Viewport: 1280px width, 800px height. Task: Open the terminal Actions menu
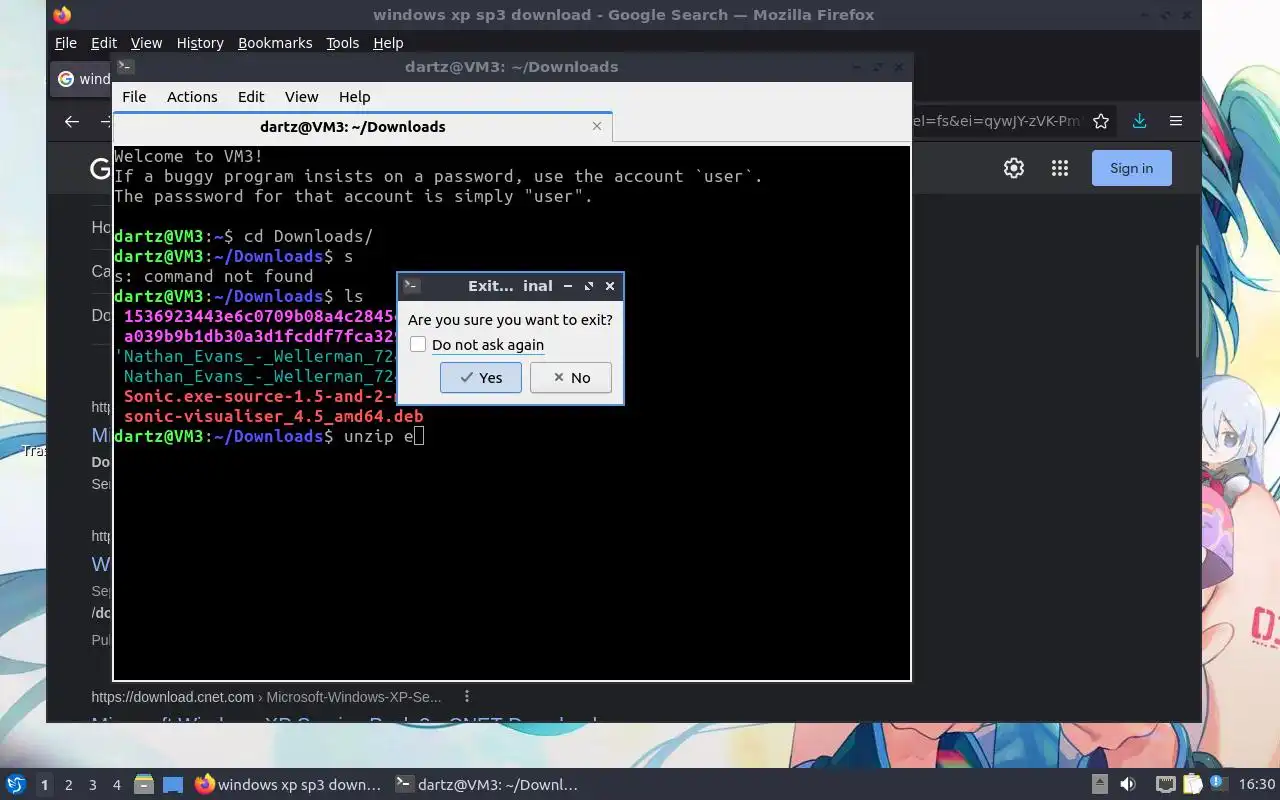(192, 97)
